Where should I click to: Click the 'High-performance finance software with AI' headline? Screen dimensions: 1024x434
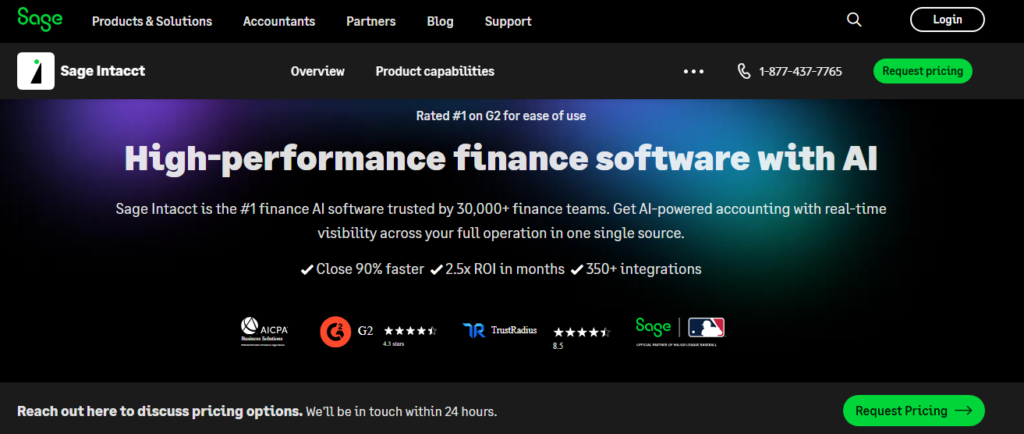pos(501,159)
